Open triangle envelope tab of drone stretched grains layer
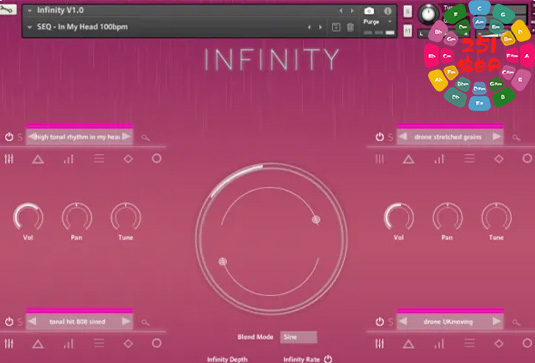This screenshot has height=363, width=535. [x=408, y=159]
